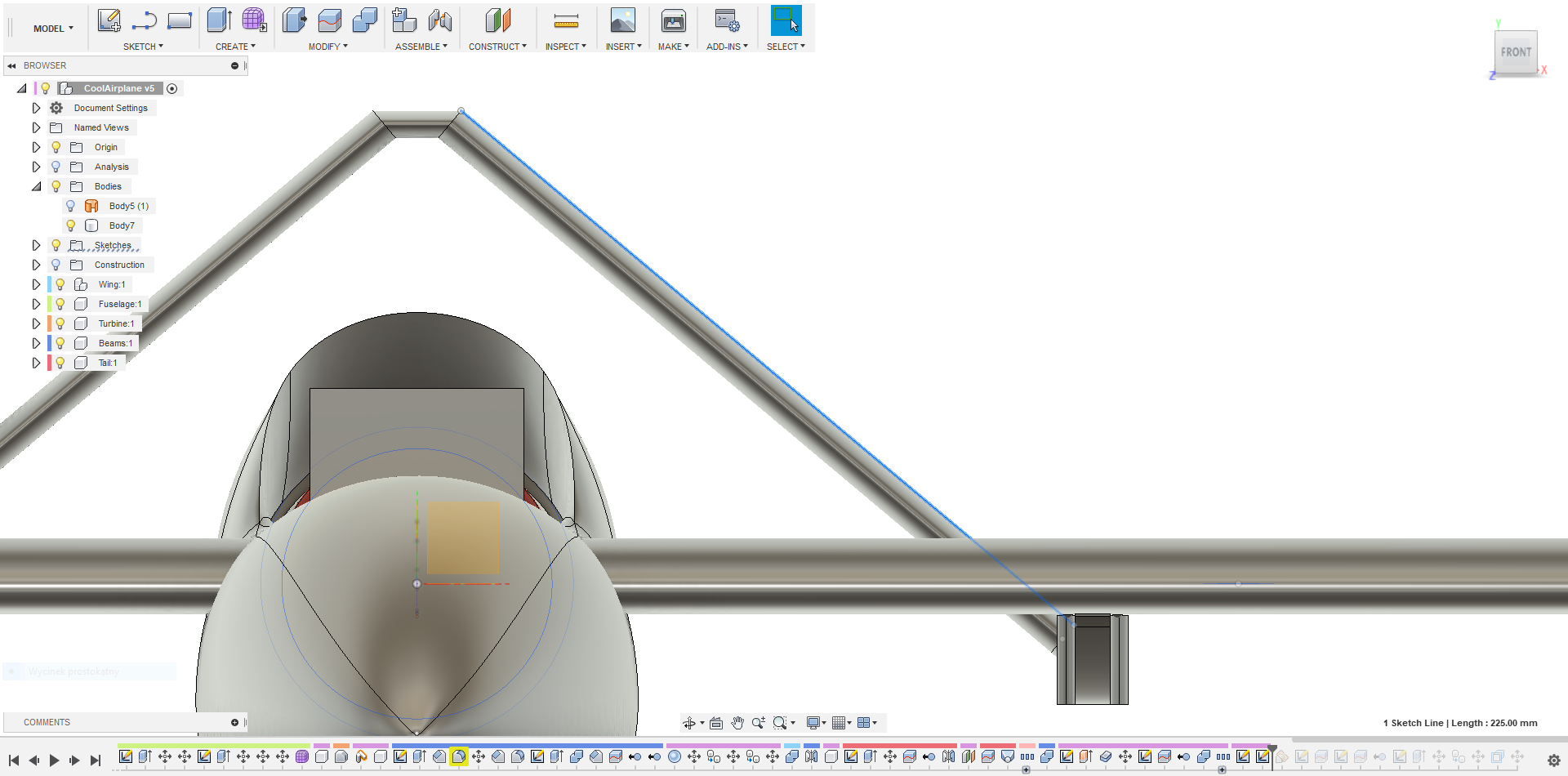This screenshot has width=1568, height=776.
Task: Toggle visibility bulb for Bodies folder
Action: pyautogui.click(x=56, y=186)
